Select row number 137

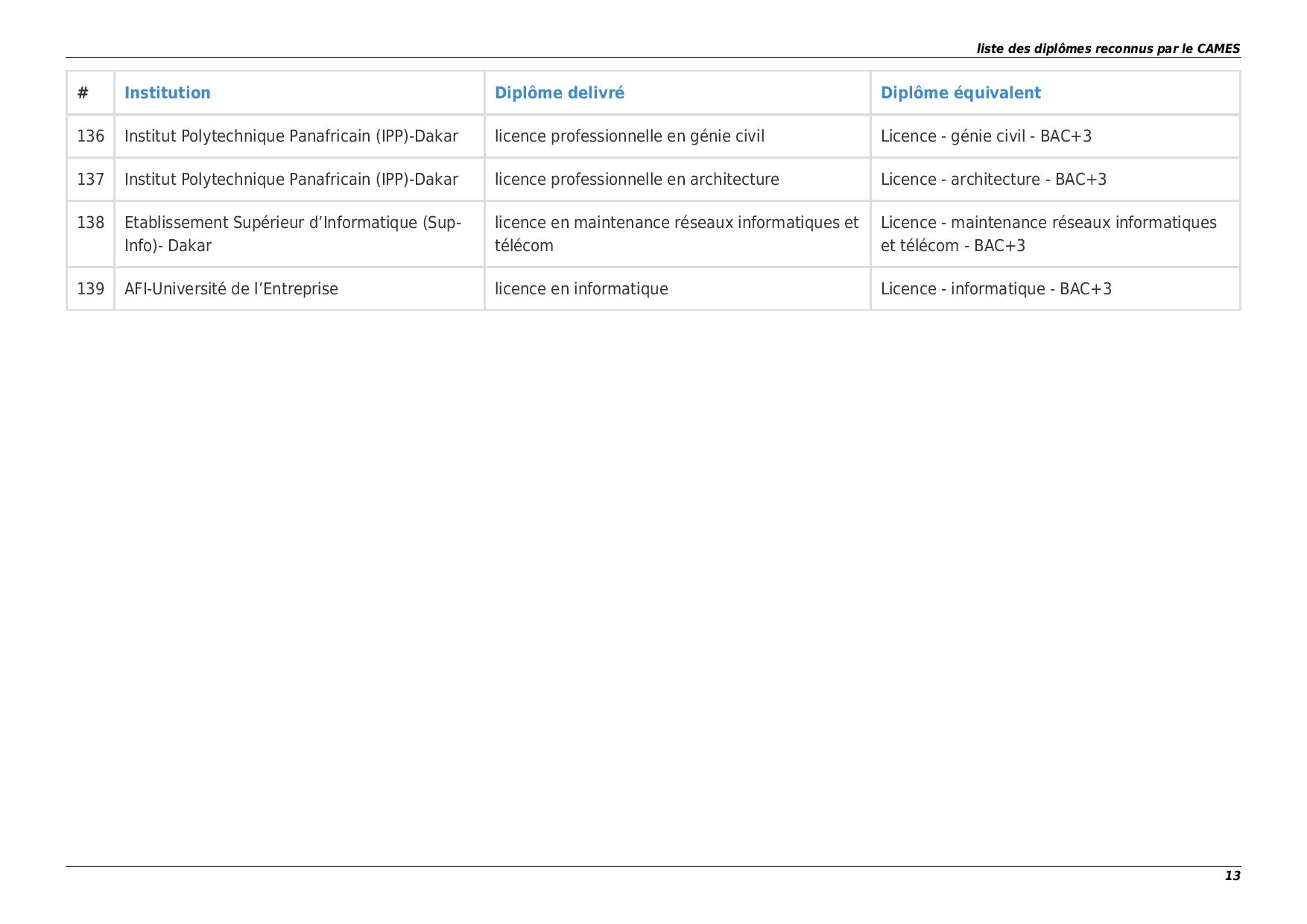pyautogui.click(x=90, y=180)
